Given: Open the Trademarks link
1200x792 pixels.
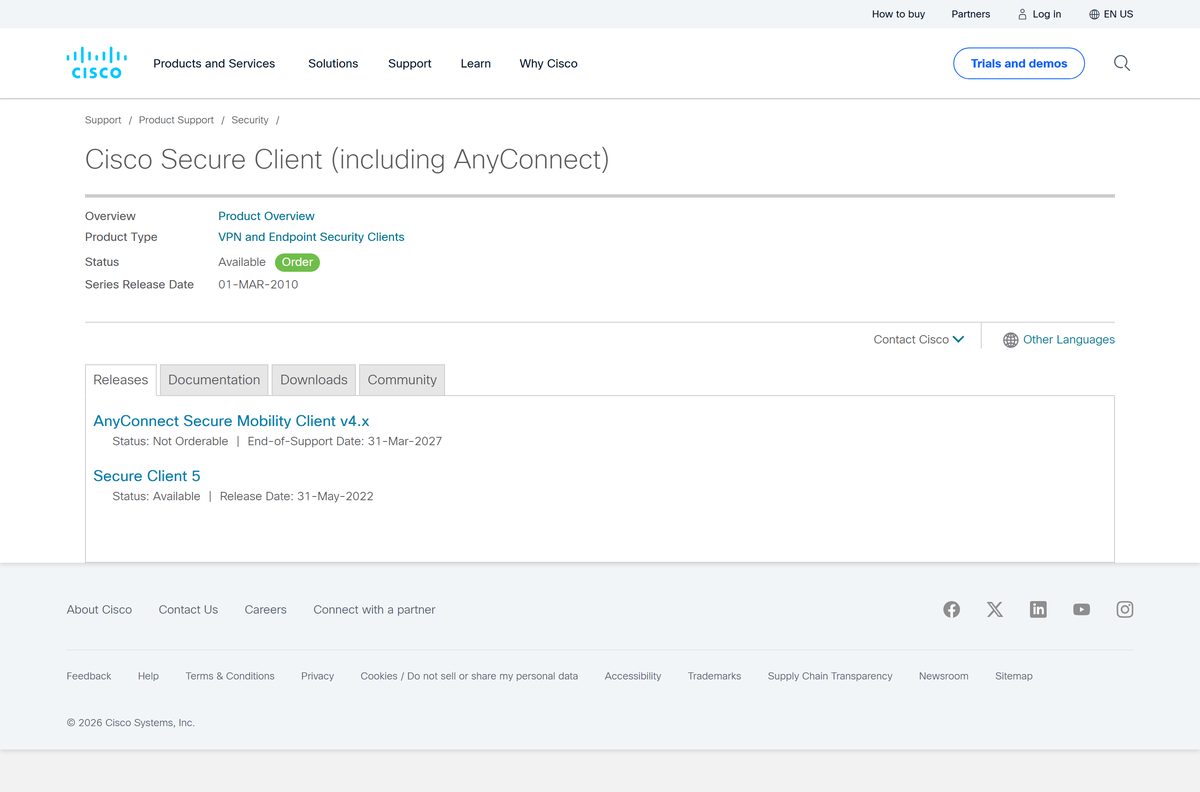Looking at the screenshot, I should (714, 676).
